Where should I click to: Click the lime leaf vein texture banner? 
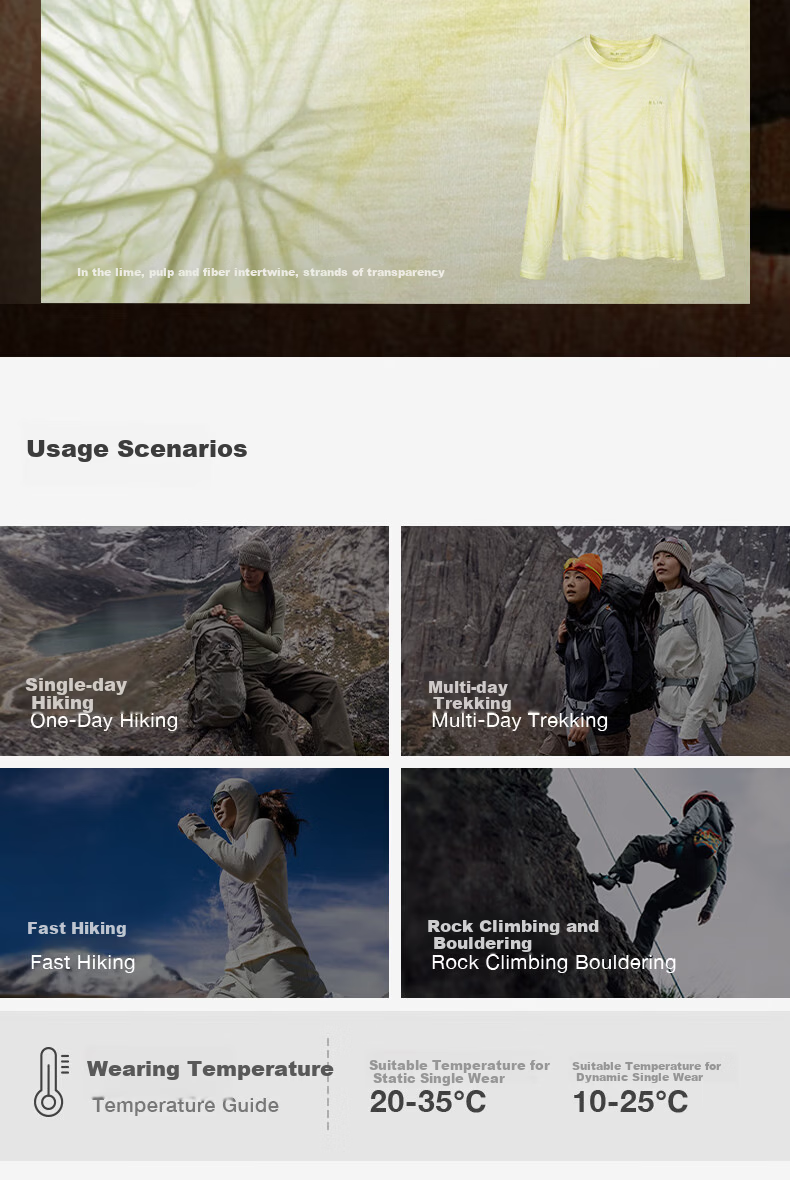click(395, 151)
